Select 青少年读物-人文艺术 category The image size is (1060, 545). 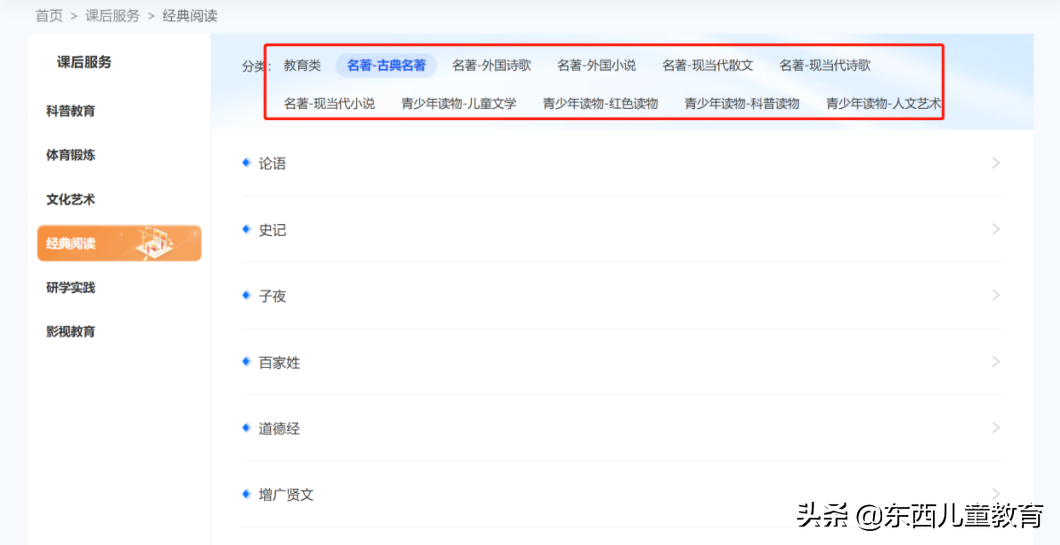884,104
